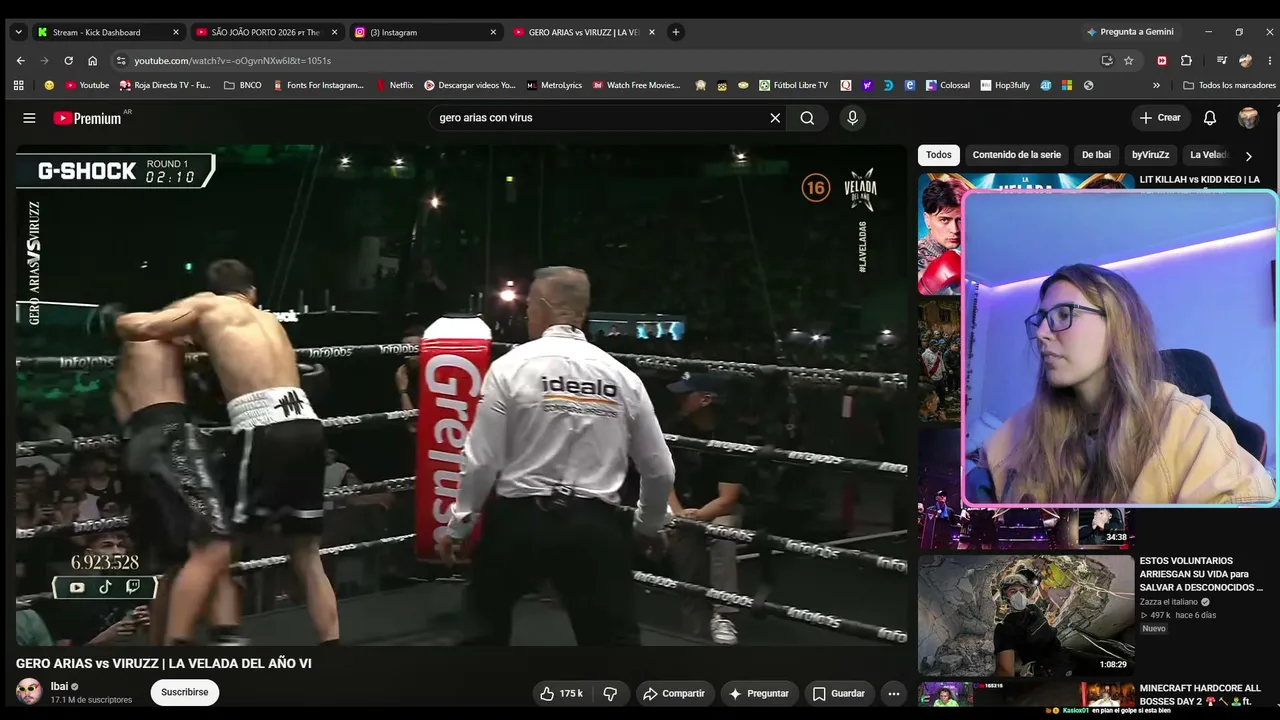
Task: Open a new browser tab
Action: [676, 32]
